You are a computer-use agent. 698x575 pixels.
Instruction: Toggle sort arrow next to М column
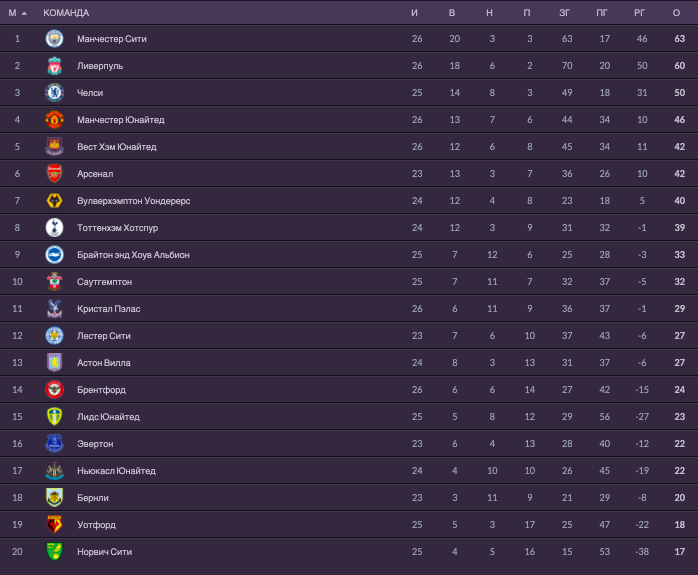[x=24, y=13]
